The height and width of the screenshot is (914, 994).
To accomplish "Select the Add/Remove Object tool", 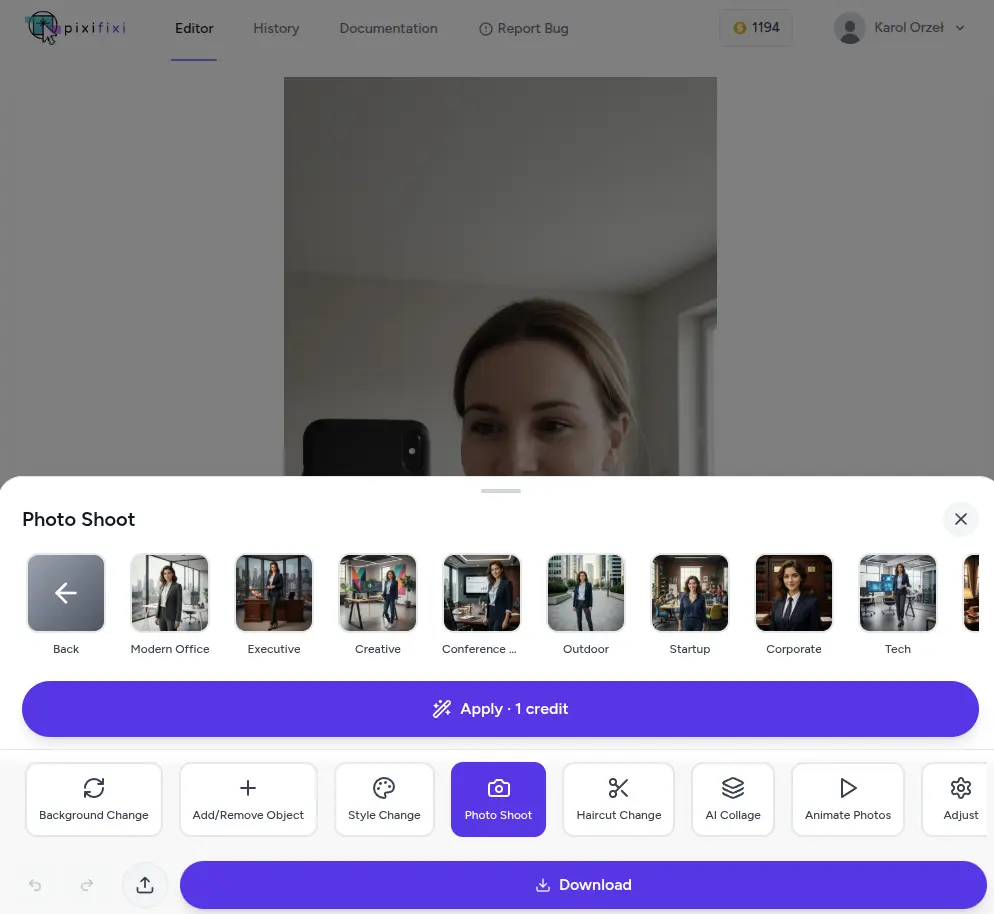I will (x=248, y=799).
